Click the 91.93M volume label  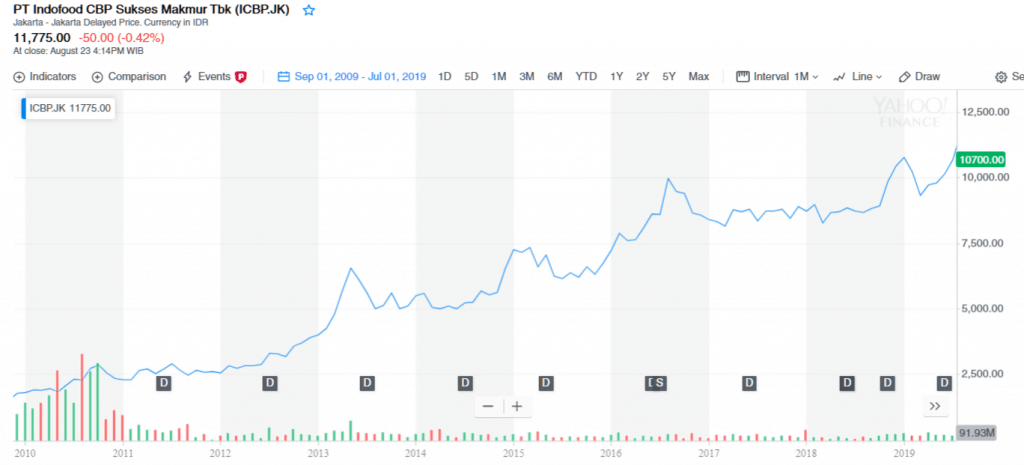977,433
